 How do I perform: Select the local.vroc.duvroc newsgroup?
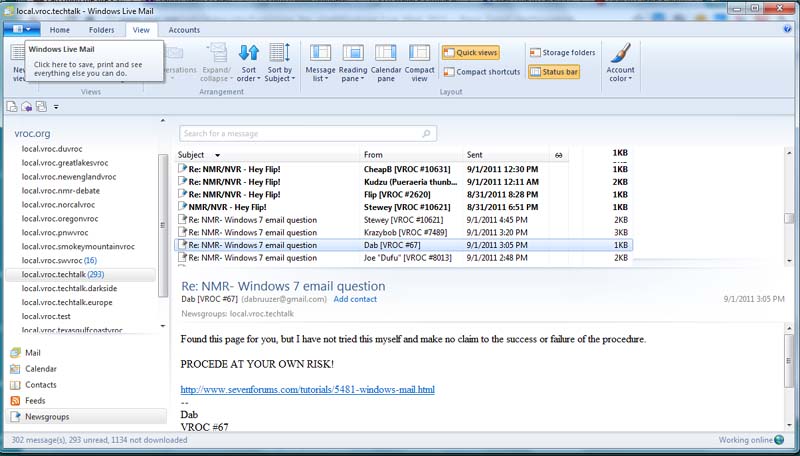[52, 149]
